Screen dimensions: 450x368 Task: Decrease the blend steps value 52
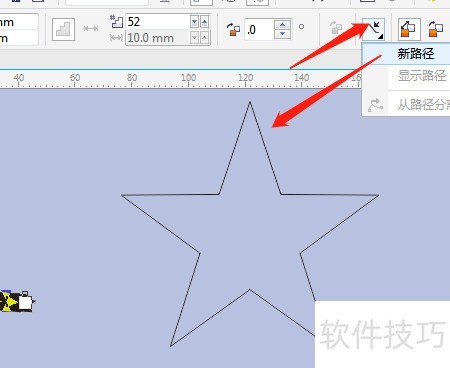(194, 22)
